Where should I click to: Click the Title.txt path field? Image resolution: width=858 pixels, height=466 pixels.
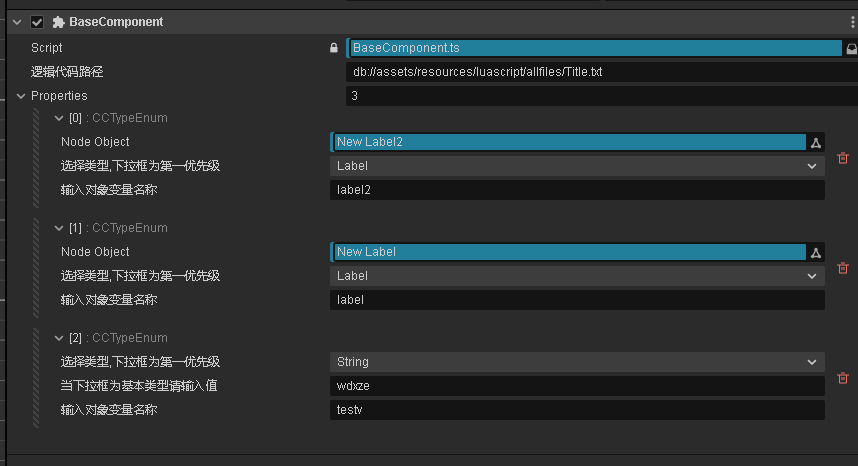click(x=600, y=72)
